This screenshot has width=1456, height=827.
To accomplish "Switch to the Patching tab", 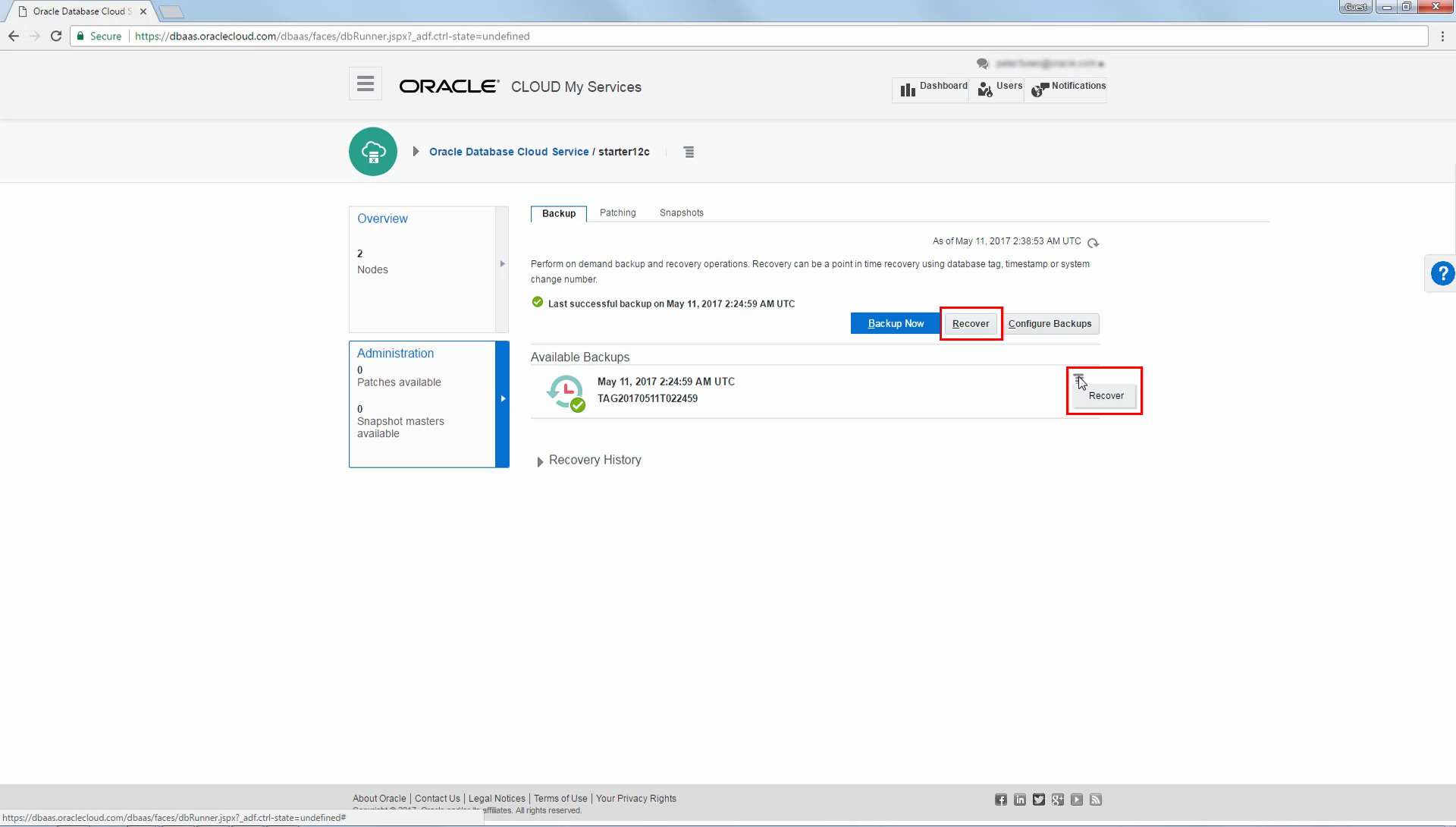I will click(x=618, y=213).
